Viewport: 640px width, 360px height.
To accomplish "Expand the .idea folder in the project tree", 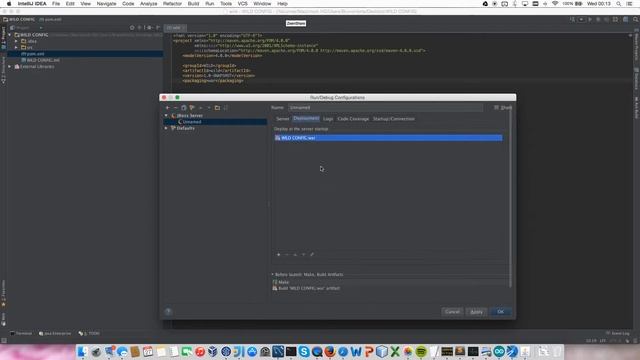I will [16, 41].
